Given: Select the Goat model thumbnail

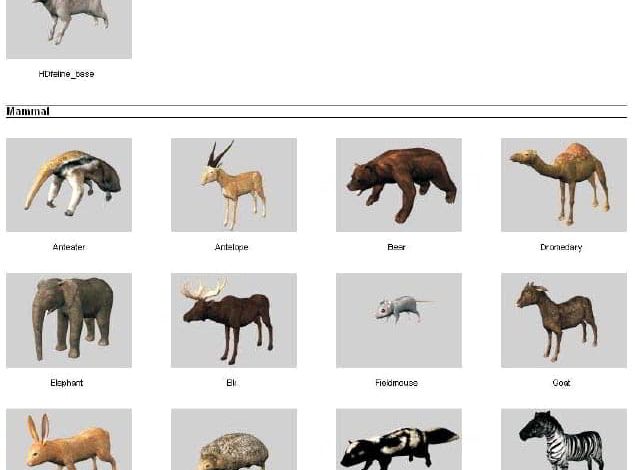Looking at the screenshot, I should 564,320.
